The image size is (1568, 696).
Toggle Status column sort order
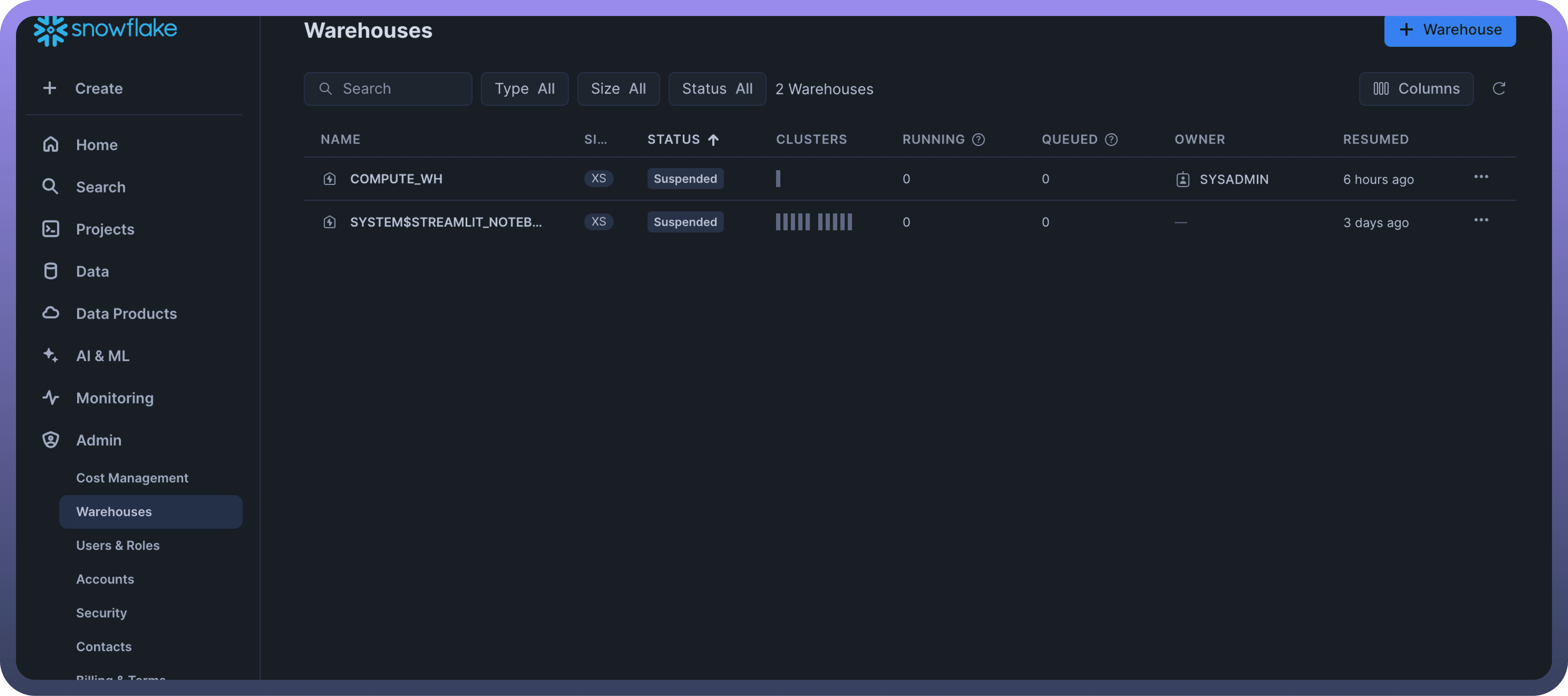(682, 139)
